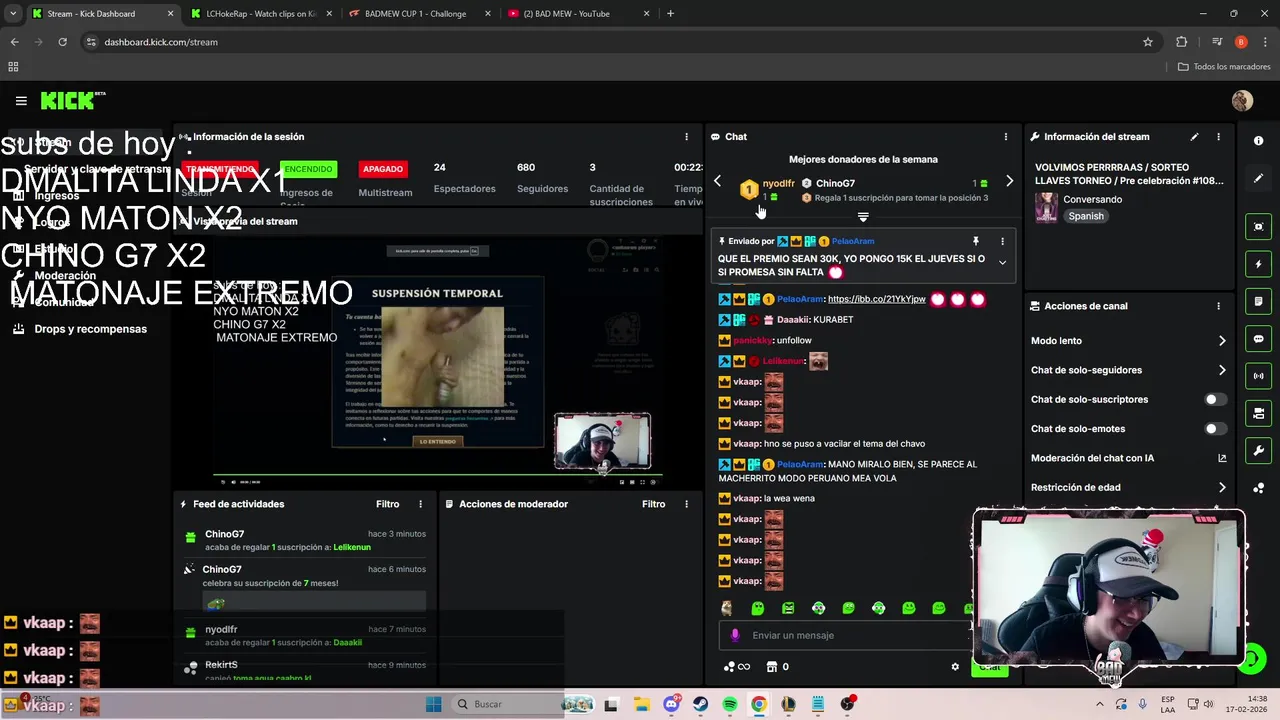Open activity feed Filtro dropdown
The image size is (1280, 720).
[x=387, y=504]
